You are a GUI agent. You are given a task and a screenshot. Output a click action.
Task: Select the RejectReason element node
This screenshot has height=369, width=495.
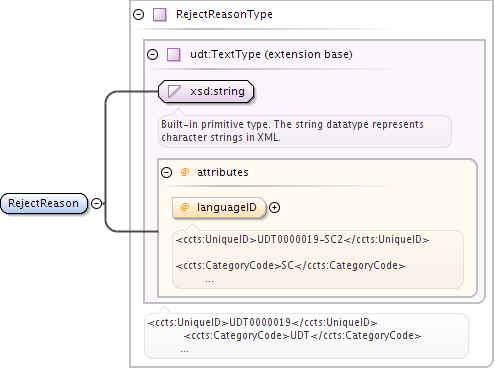click(44, 203)
